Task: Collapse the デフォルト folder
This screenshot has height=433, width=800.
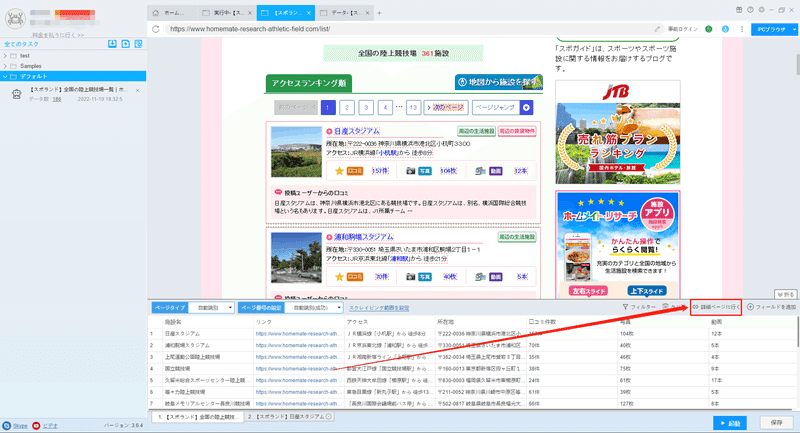Action: [x=5, y=77]
